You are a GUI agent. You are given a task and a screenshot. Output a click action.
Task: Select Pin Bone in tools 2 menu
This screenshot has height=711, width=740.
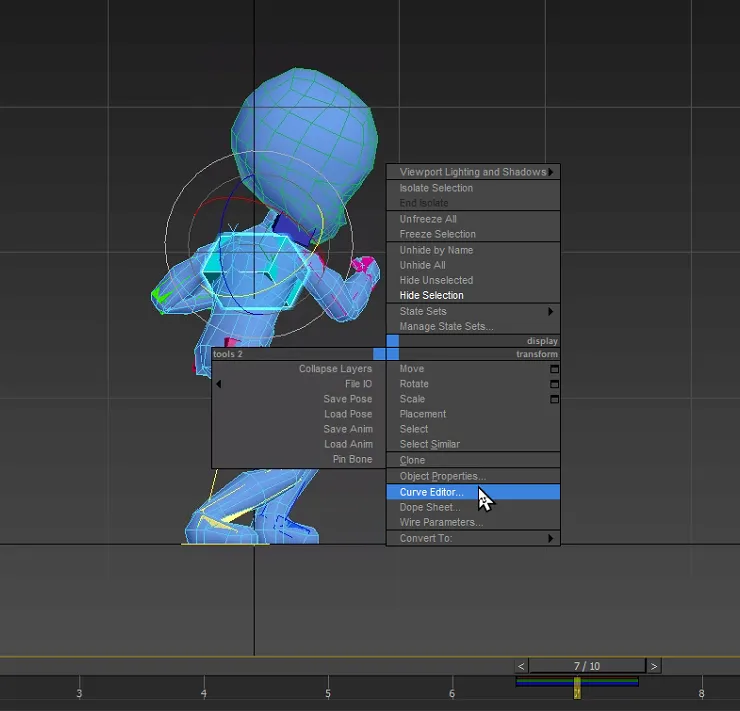(x=352, y=460)
